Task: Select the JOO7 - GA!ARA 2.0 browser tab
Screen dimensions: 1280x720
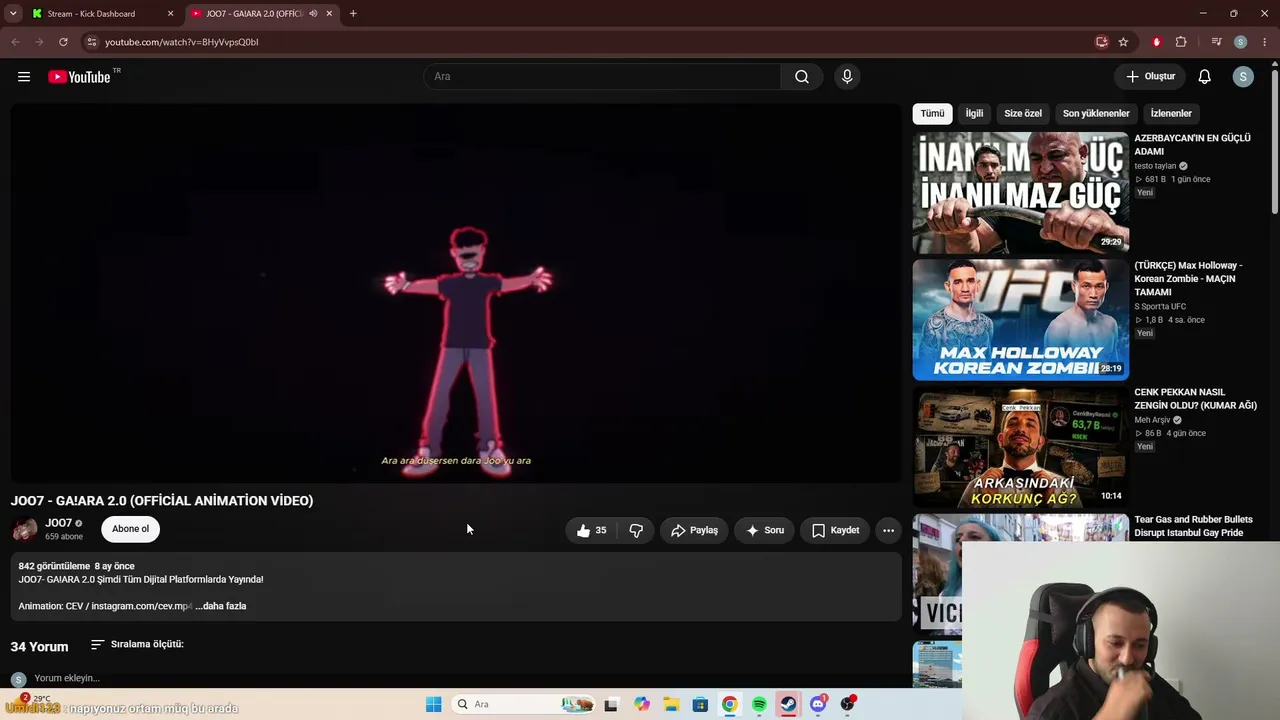Action: (262, 14)
